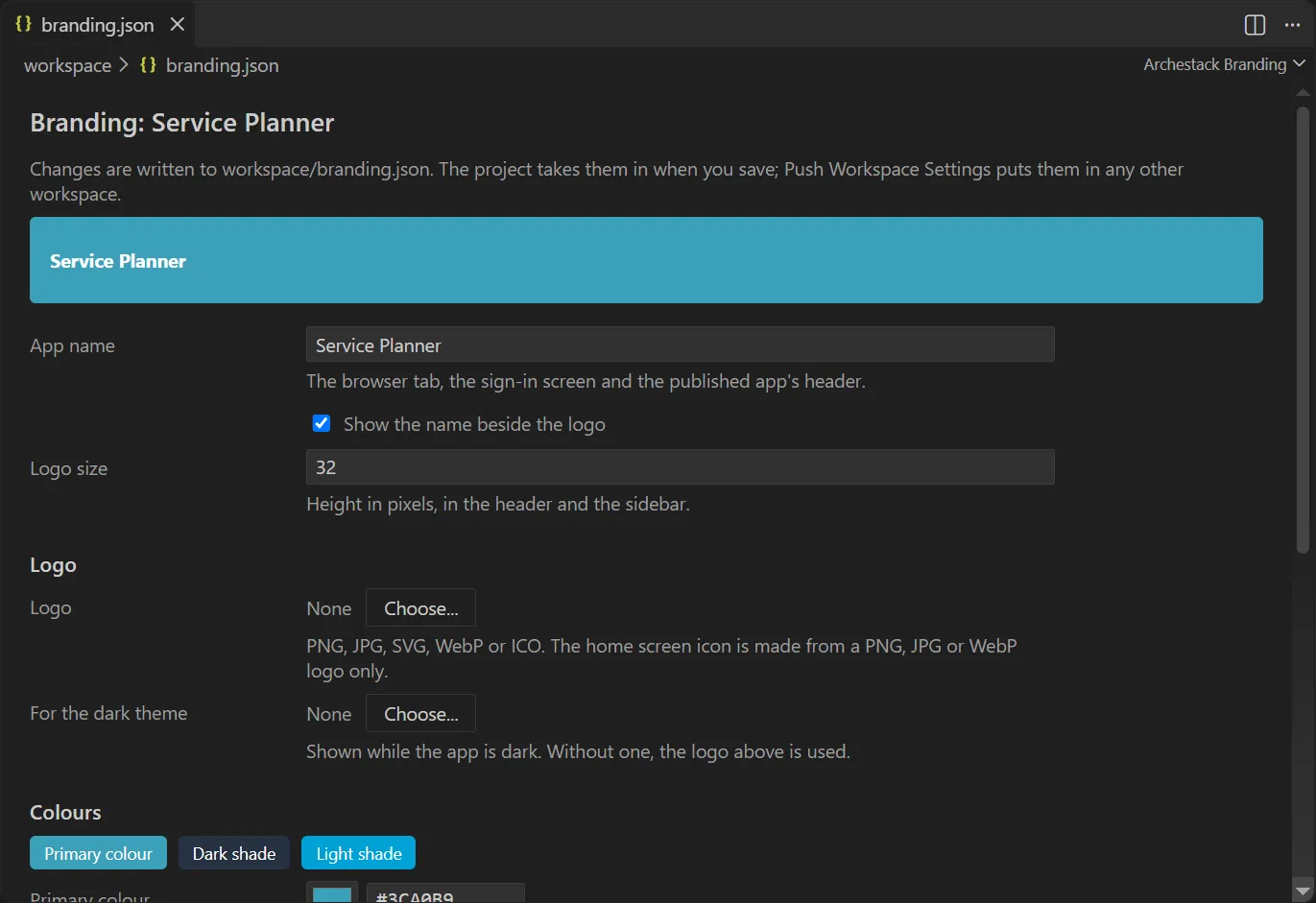Select the Dark shade chip
1316x903 pixels.
pyautogui.click(x=233, y=853)
